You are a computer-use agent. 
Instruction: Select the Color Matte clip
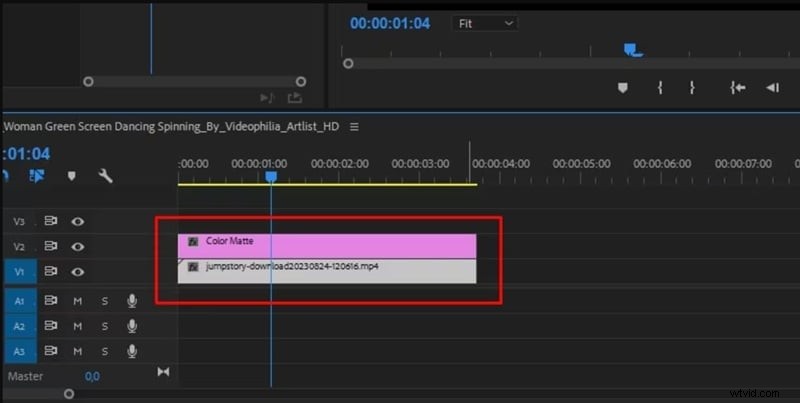tap(327, 246)
